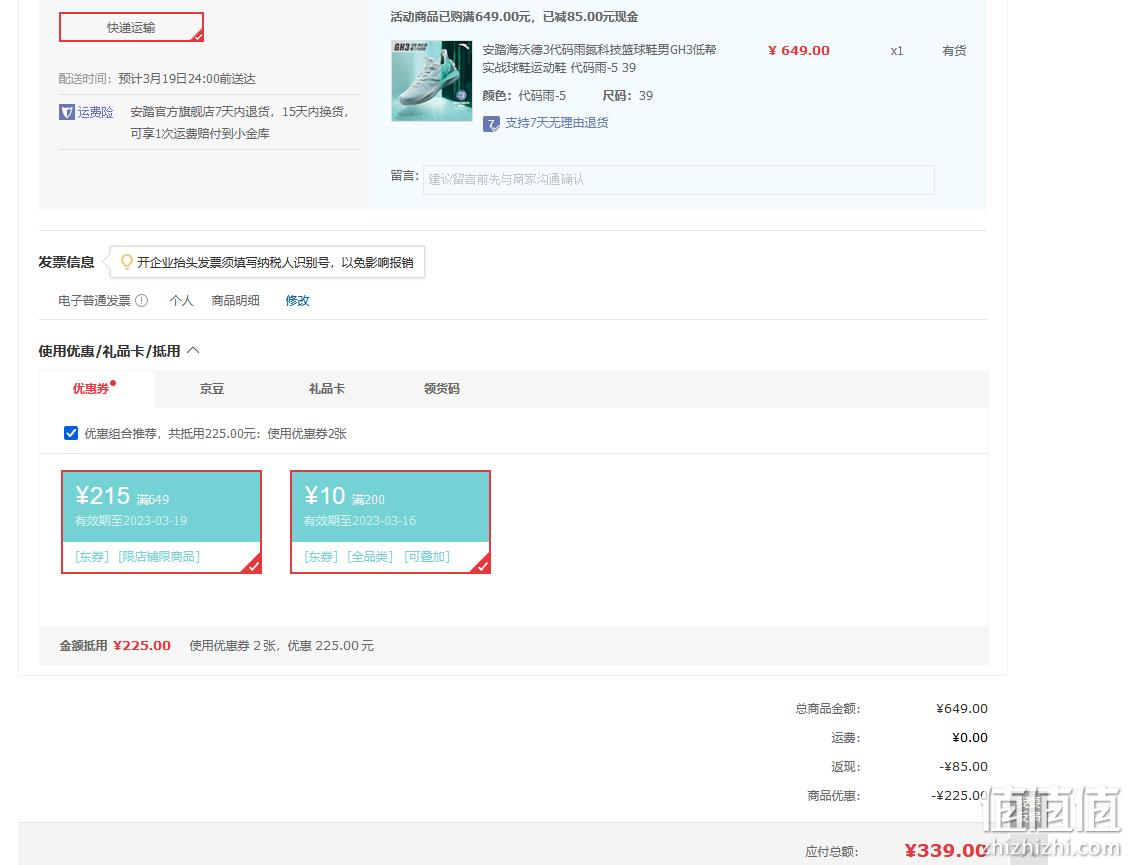Click the 个人 invoice title text

[x=182, y=301]
